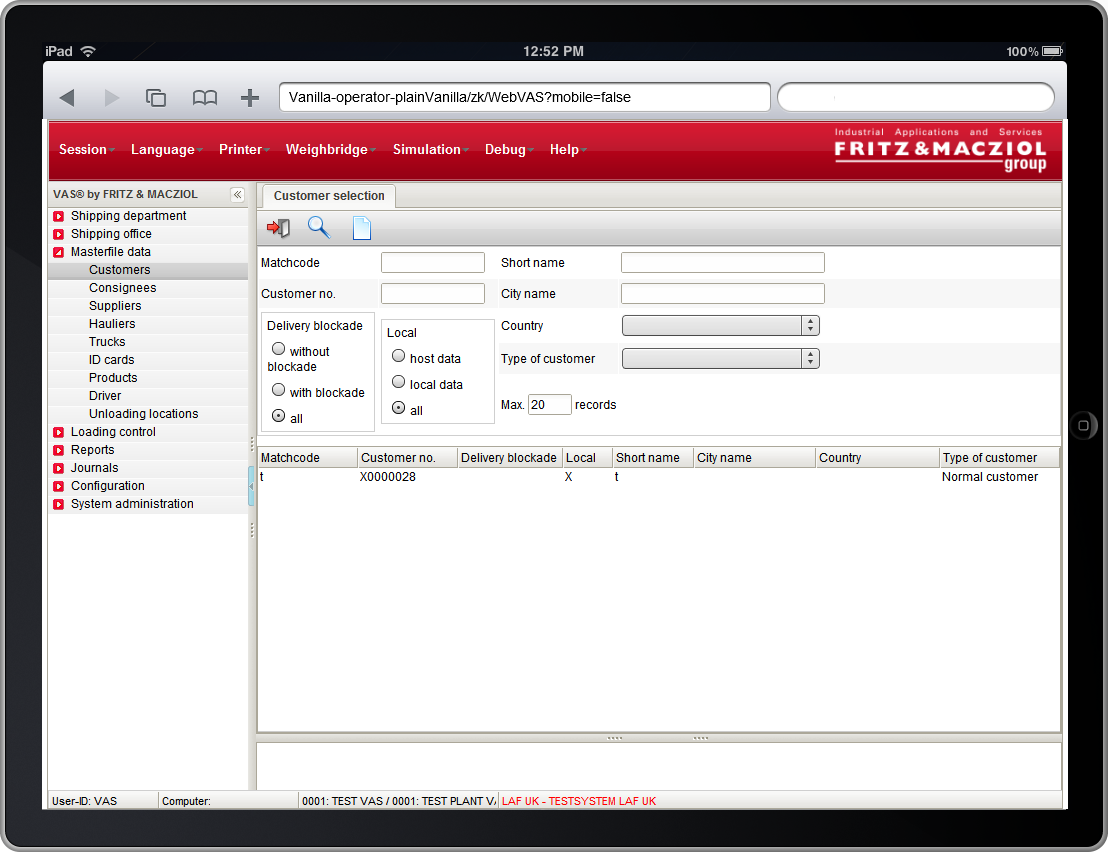Open the browser bookmarks book icon
This screenshot has width=1108, height=852.
coord(205,97)
